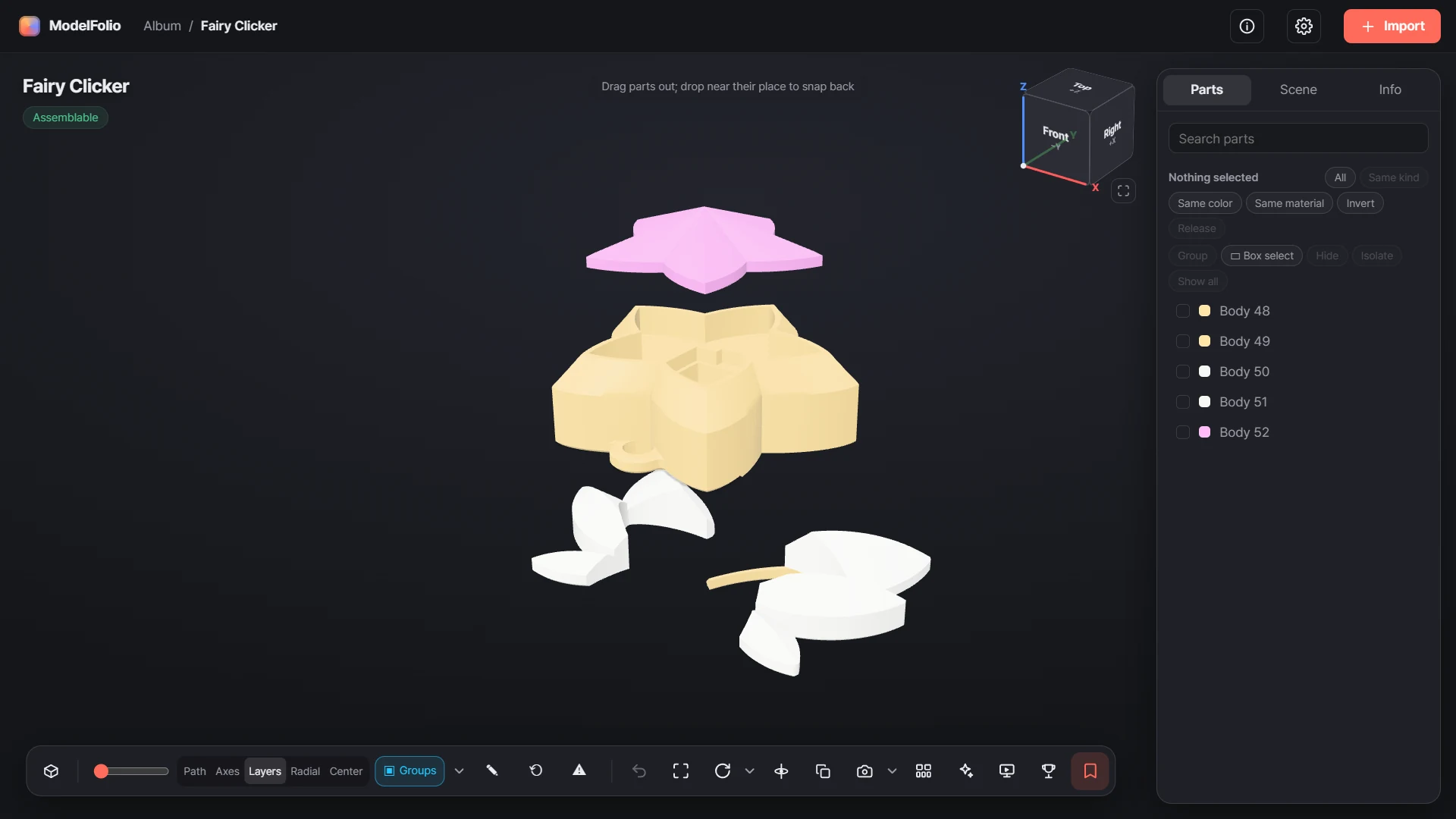Check the Body 52 checkbox

click(1182, 432)
